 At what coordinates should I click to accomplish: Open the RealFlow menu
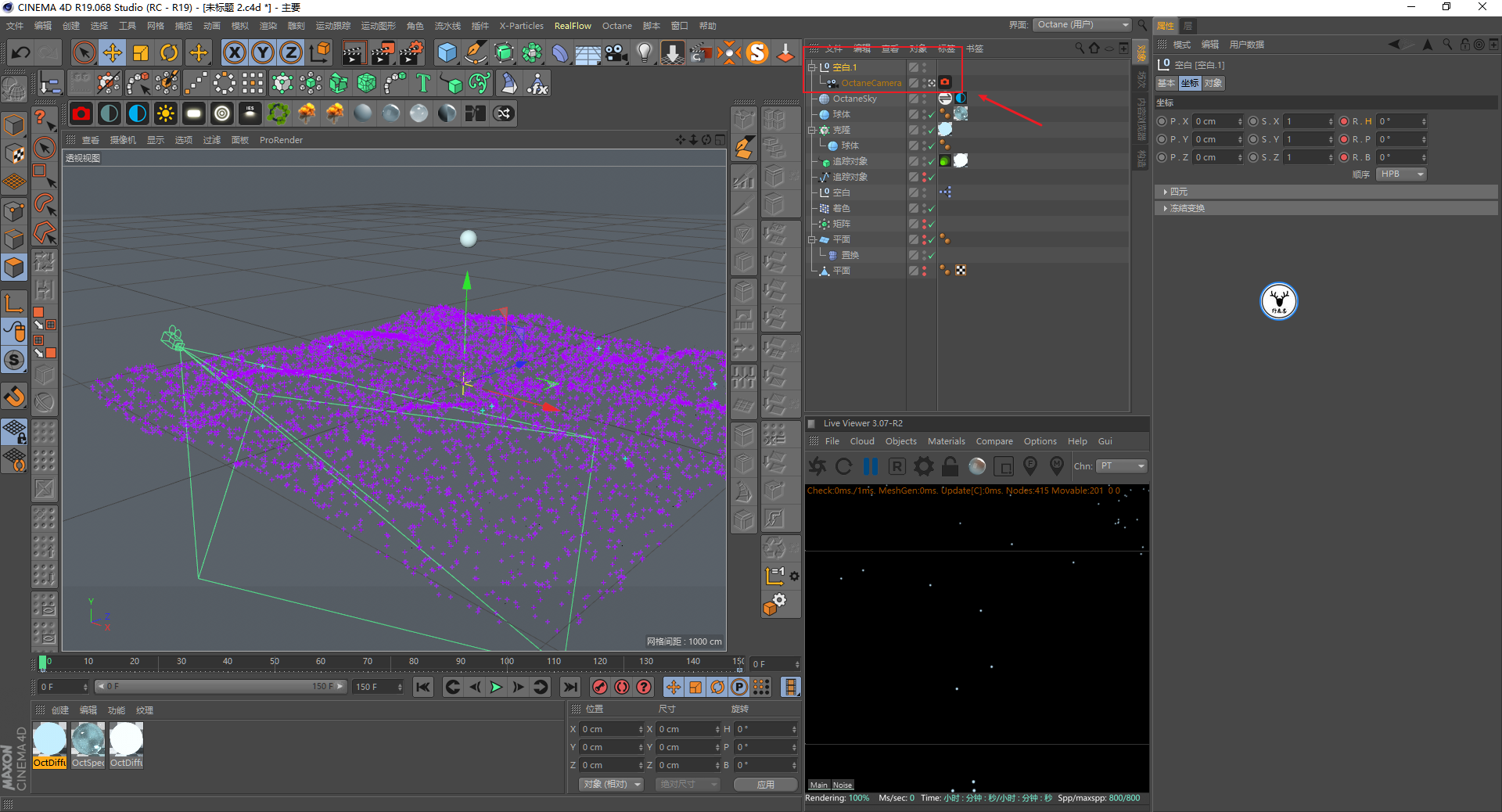[x=573, y=26]
